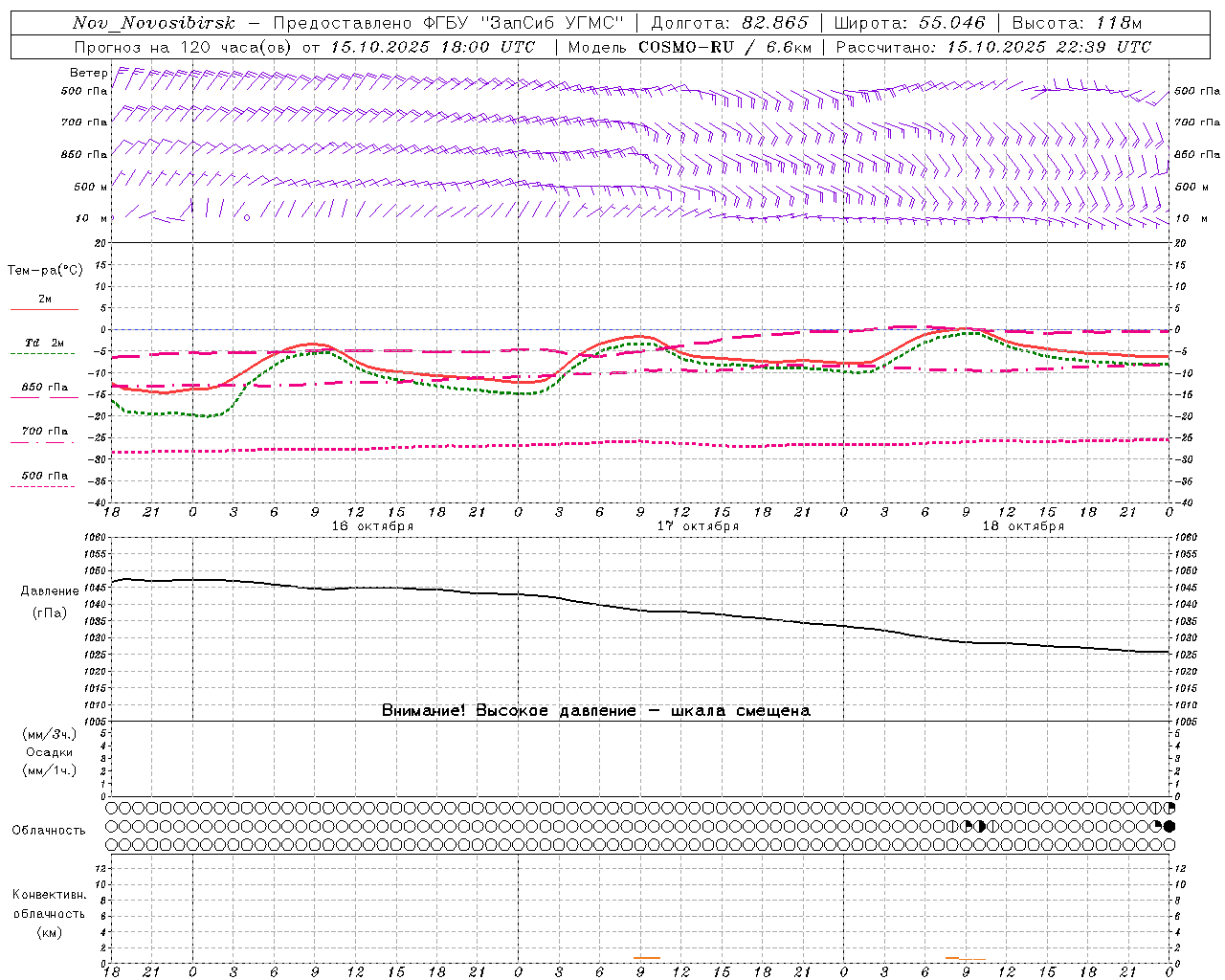Click the 'Высота: 118м' value

click(x=1077, y=23)
